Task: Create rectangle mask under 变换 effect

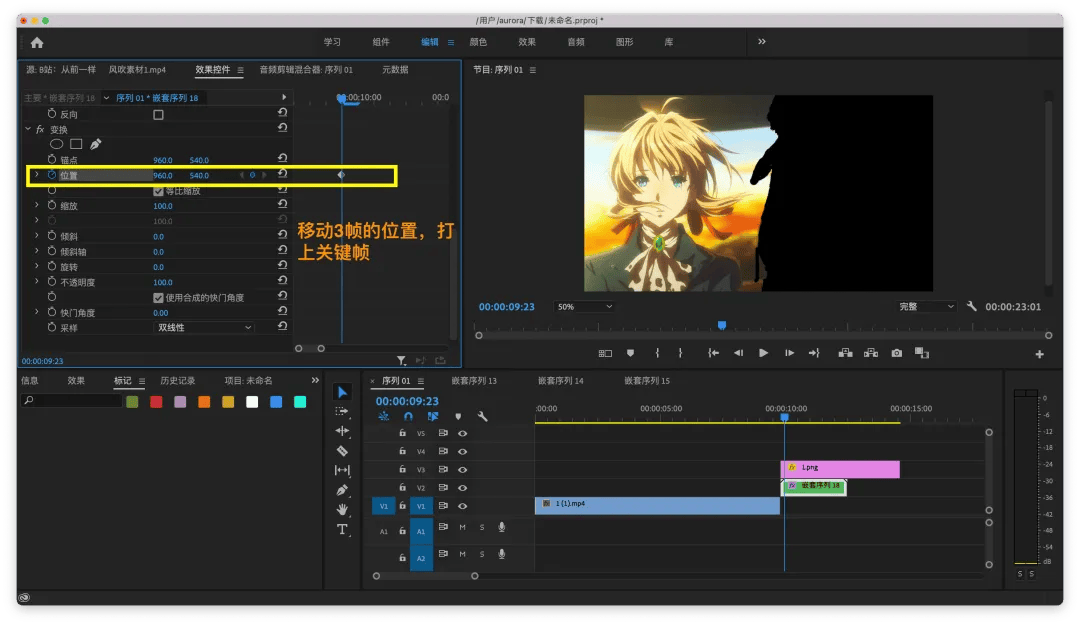Action: 76,144
